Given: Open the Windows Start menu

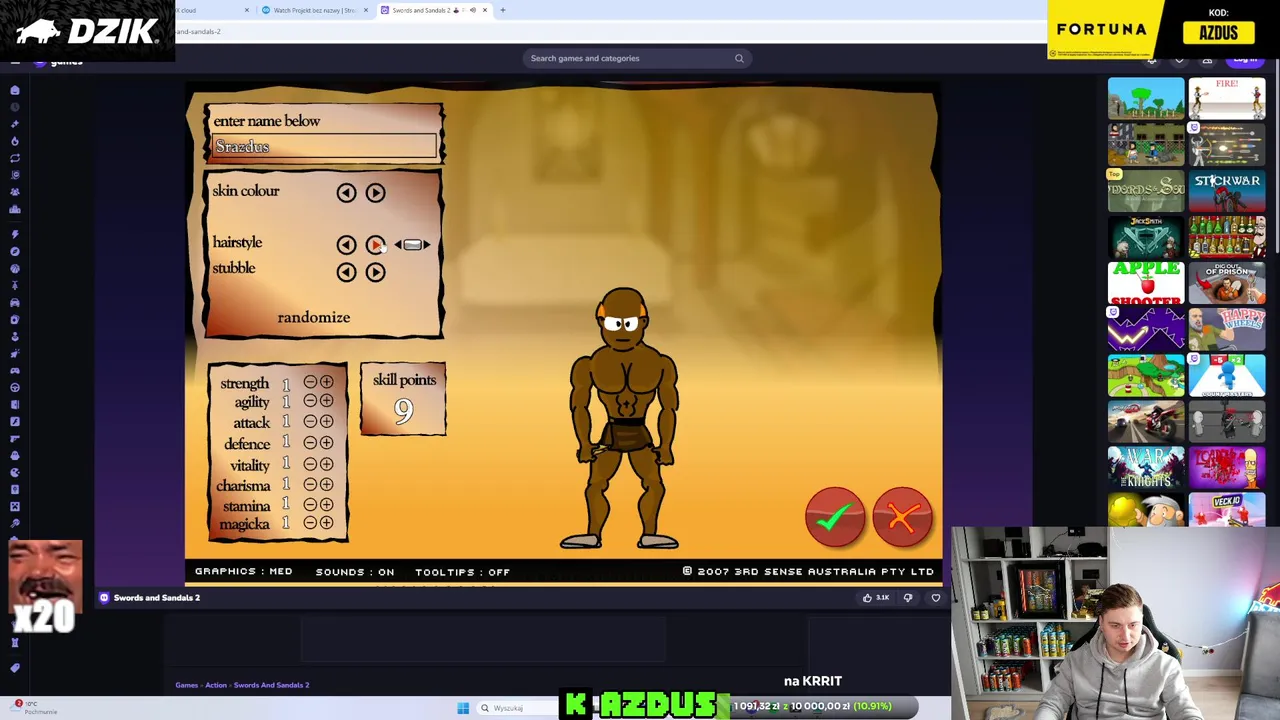Looking at the screenshot, I should (x=463, y=708).
